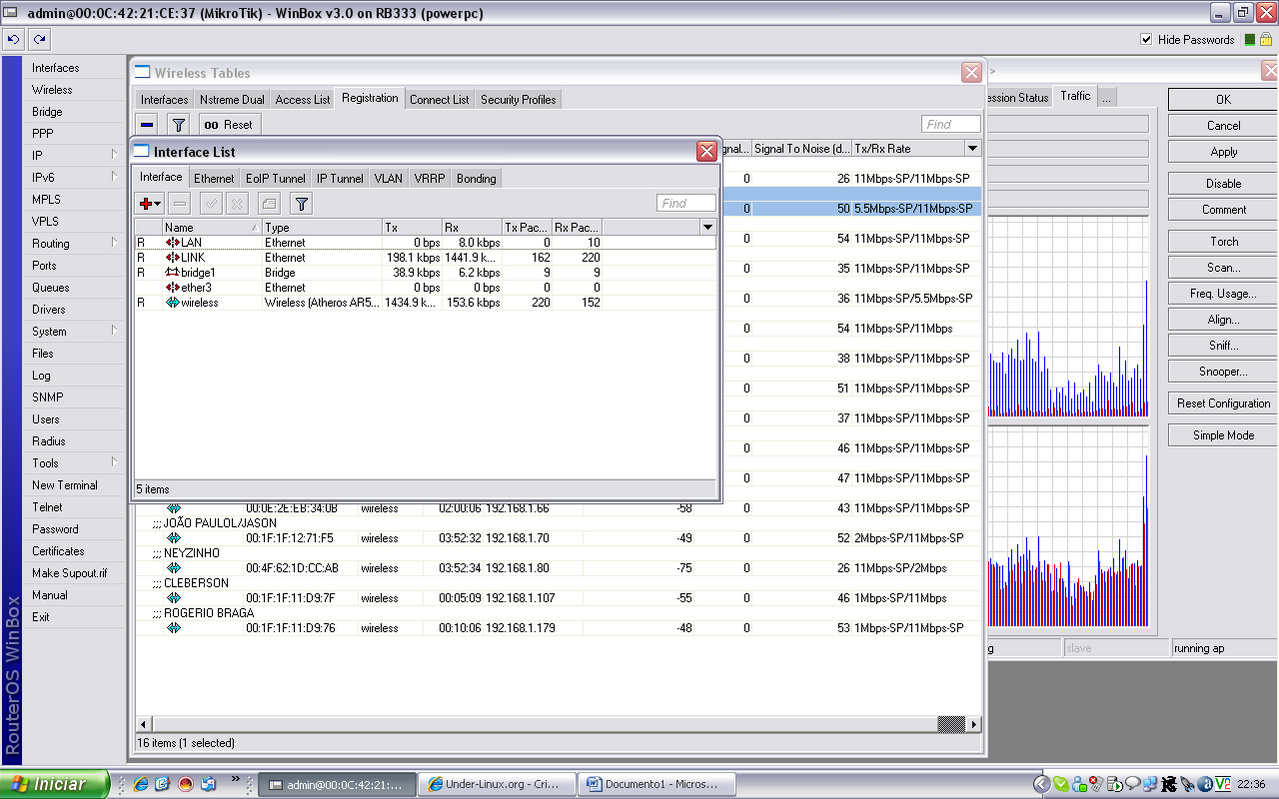Click the red plus Add button in Interface List
The height and width of the screenshot is (799, 1279).
[x=149, y=204]
